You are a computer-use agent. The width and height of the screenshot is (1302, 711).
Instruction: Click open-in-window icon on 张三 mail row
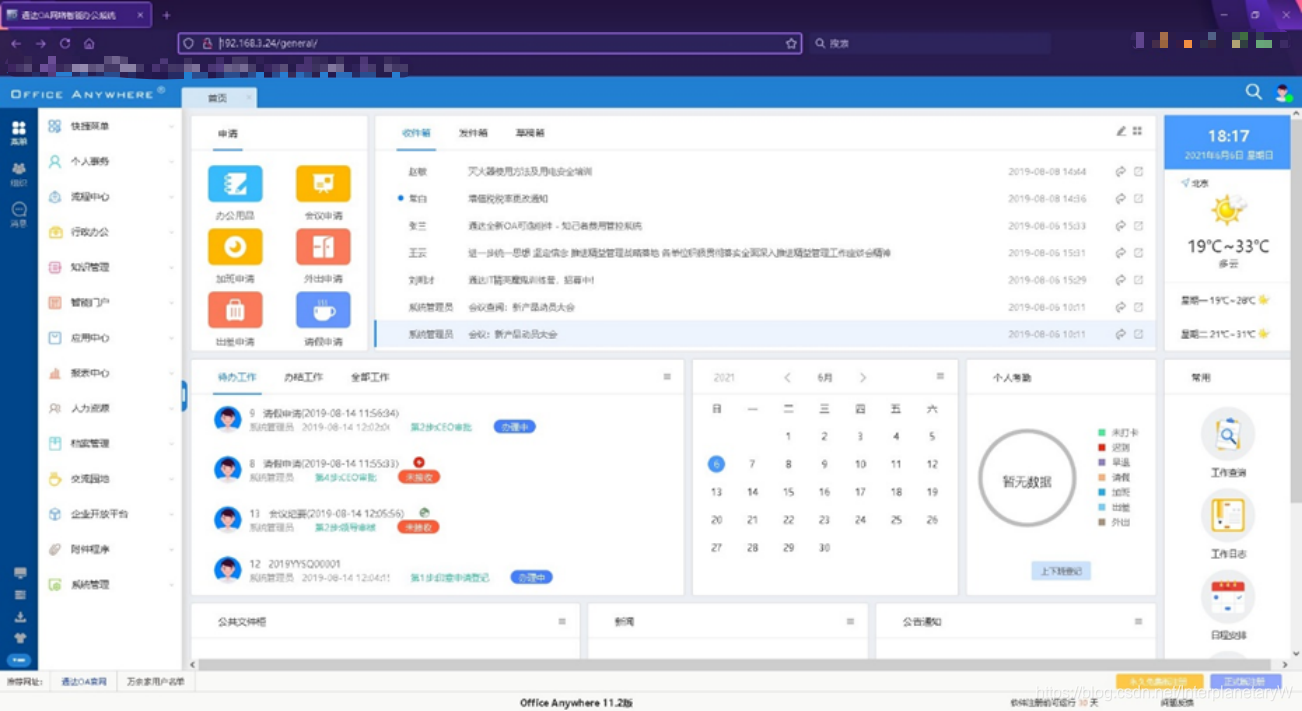1138,226
